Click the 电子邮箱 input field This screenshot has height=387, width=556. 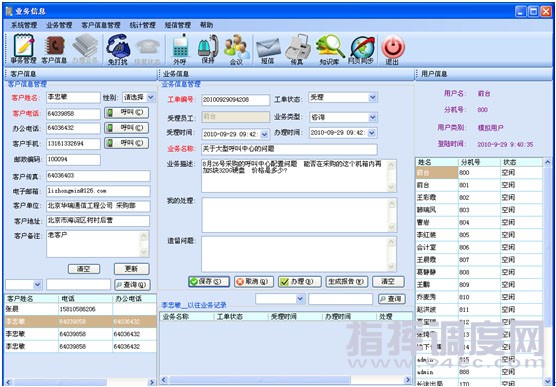point(98,191)
